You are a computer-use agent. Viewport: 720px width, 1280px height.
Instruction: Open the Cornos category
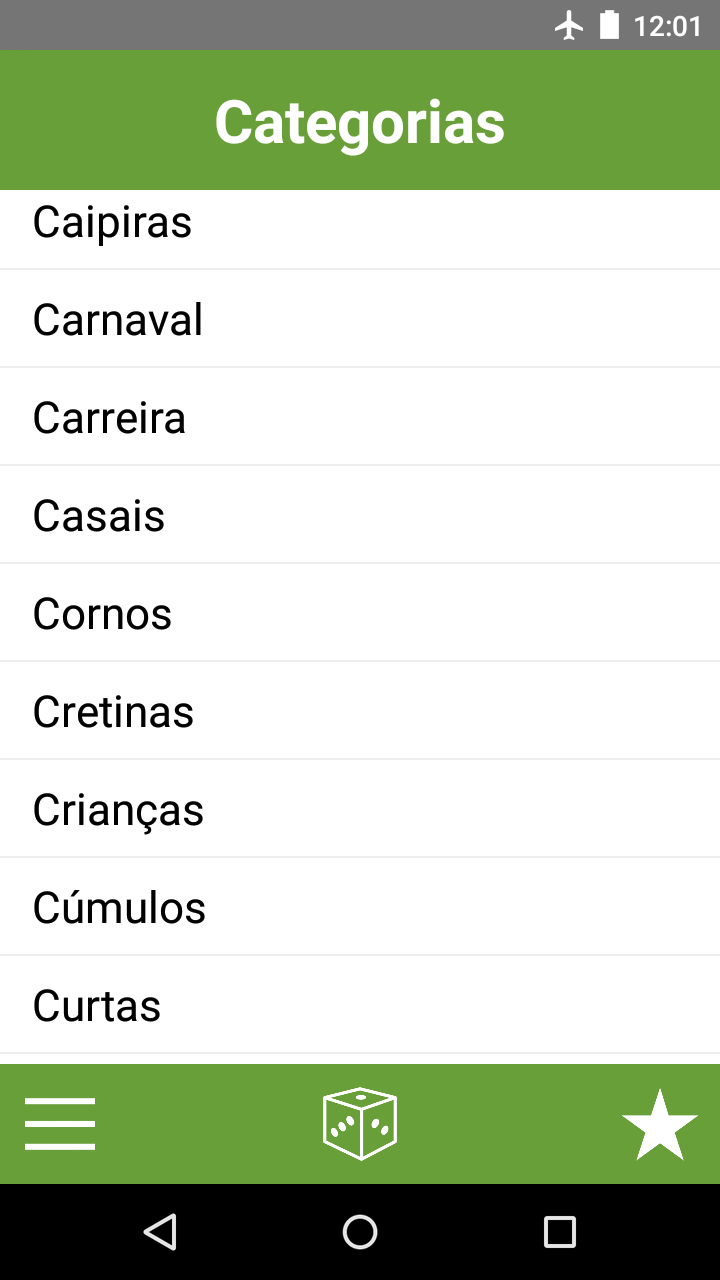click(360, 613)
